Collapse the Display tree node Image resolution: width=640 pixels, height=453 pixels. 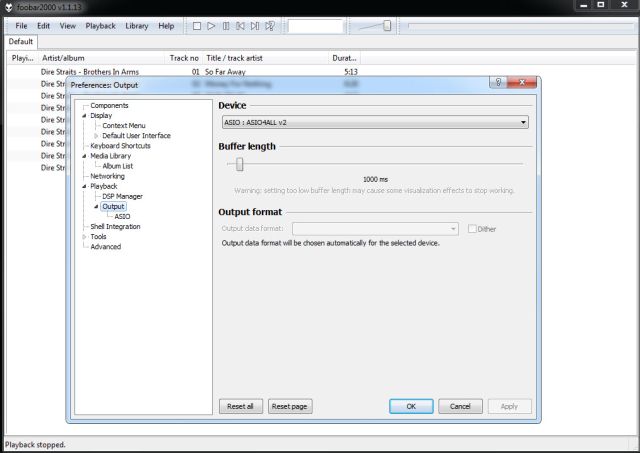(84, 116)
